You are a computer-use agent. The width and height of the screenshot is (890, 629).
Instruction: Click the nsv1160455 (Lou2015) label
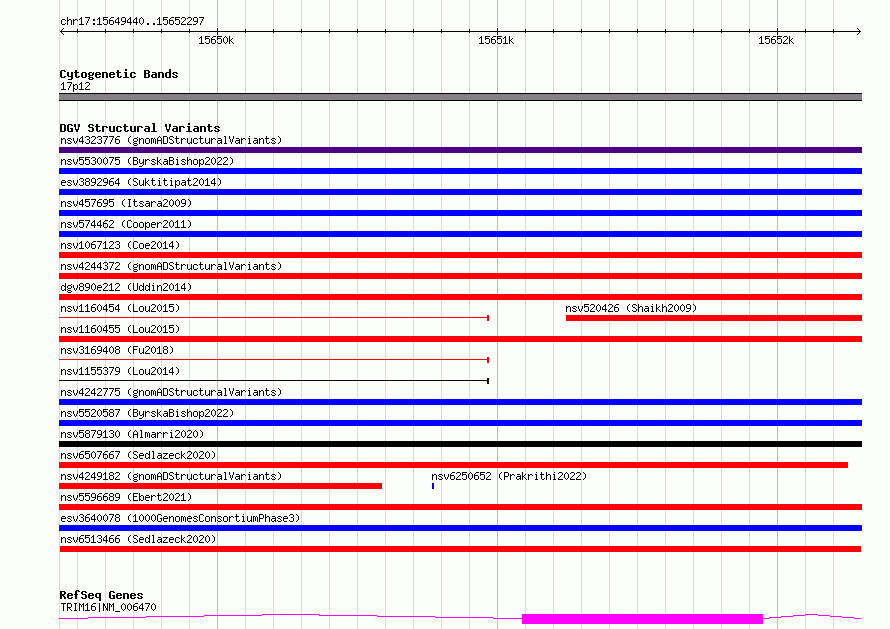[120, 329]
